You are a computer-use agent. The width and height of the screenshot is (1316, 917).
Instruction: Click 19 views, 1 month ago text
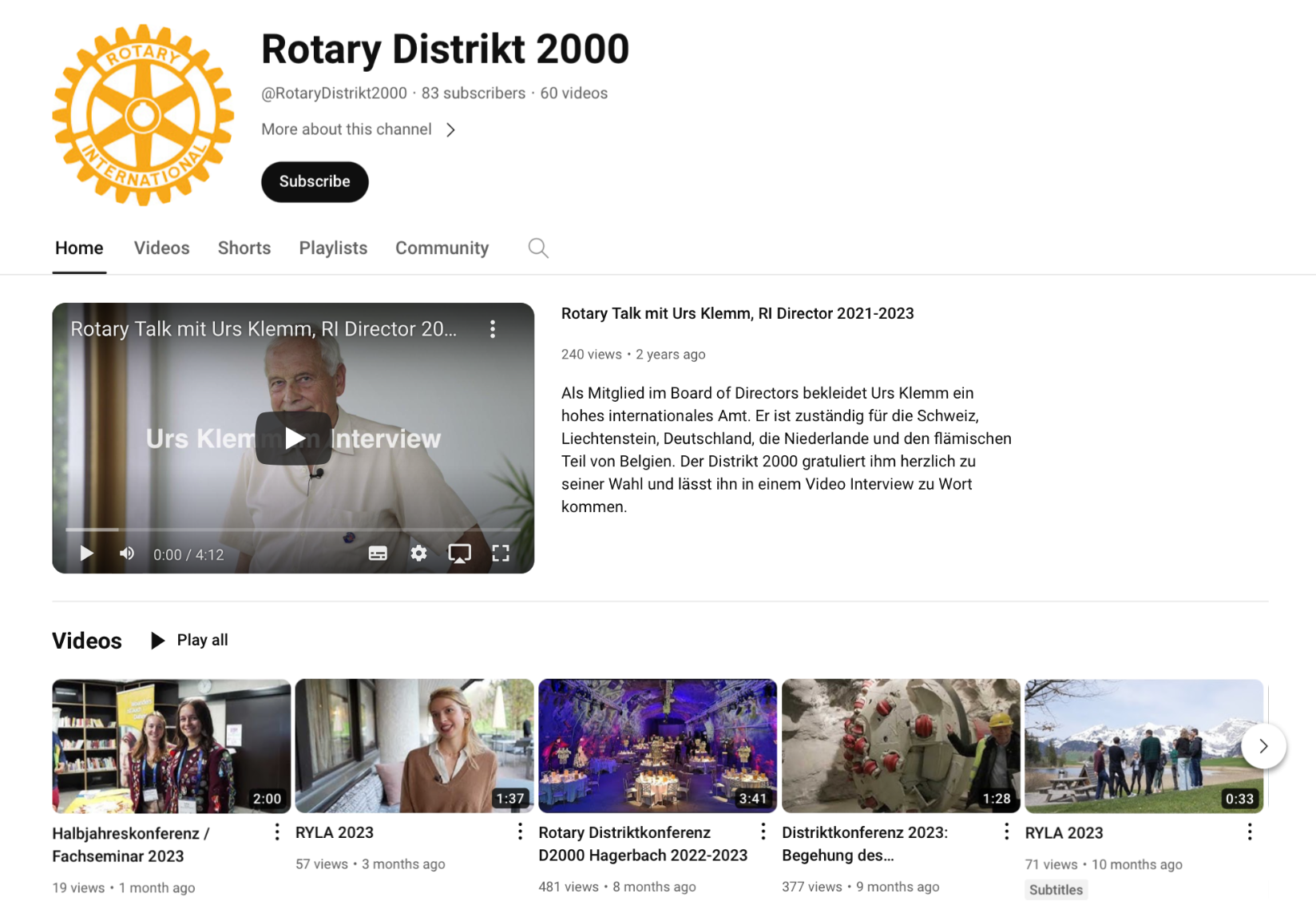(x=124, y=887)
